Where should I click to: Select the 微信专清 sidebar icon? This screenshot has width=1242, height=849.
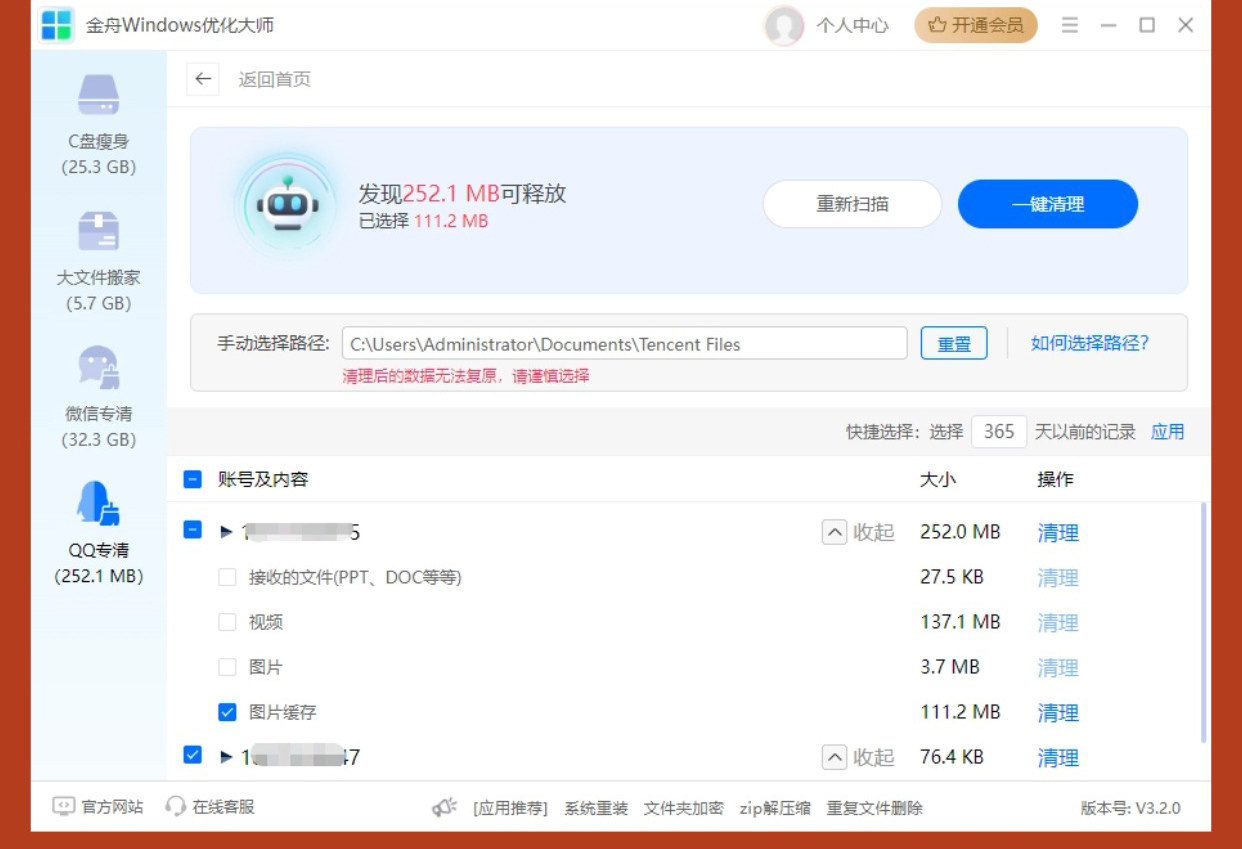(99, 368)
